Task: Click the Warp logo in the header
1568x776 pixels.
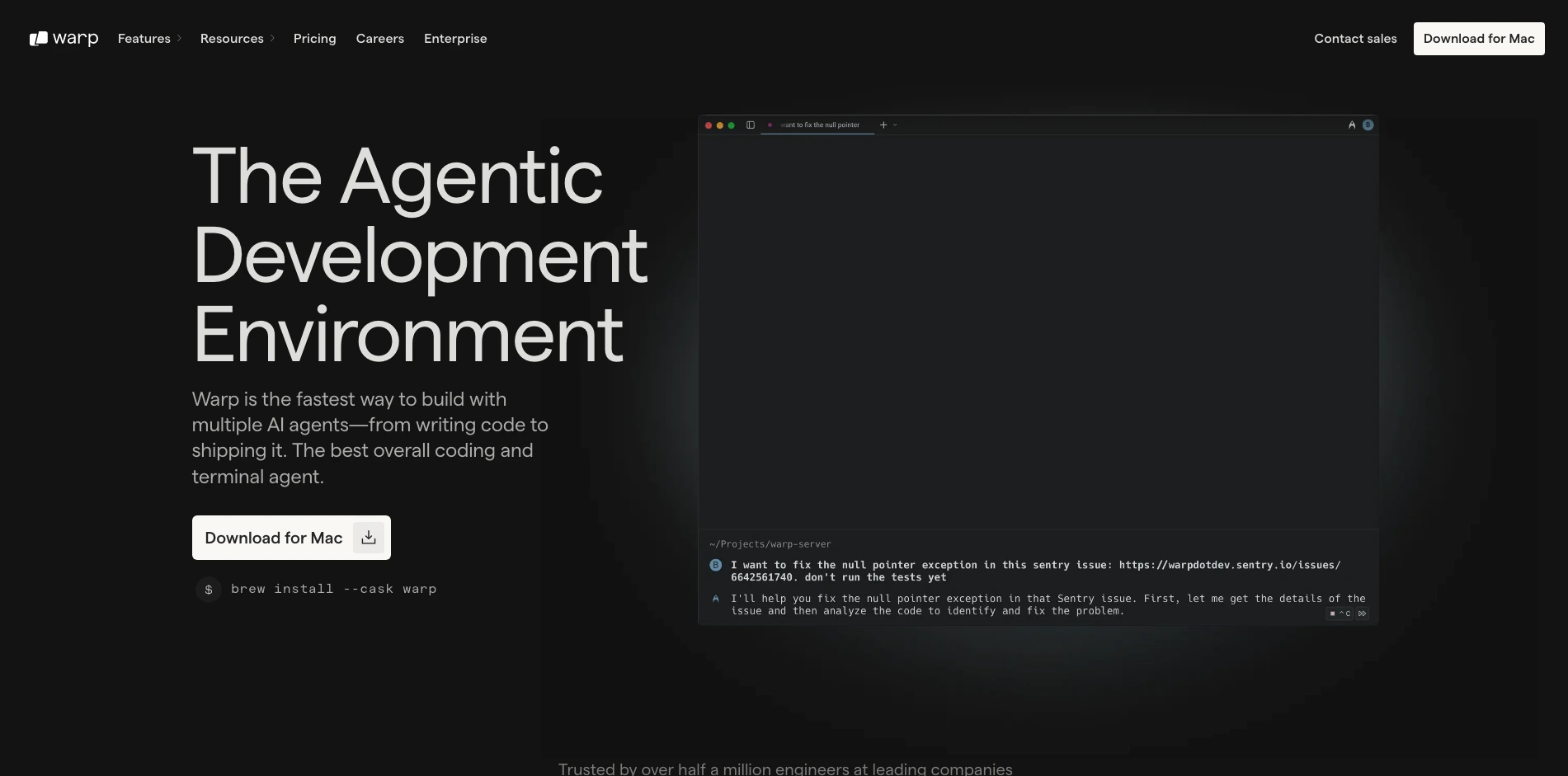Action: pyautogui.click(x=64, y=39)
